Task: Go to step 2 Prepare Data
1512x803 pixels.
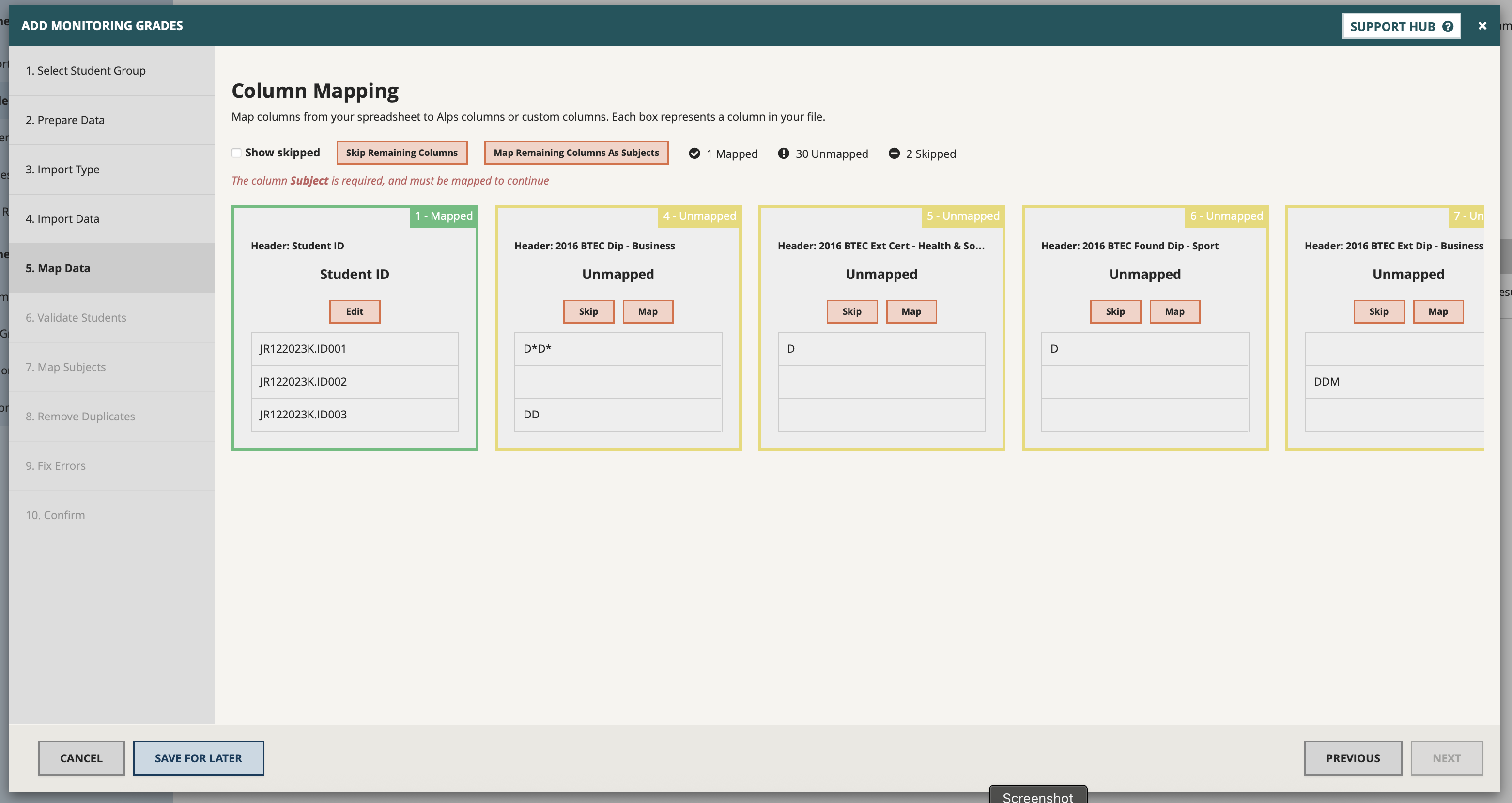Action: pos(112,120)
